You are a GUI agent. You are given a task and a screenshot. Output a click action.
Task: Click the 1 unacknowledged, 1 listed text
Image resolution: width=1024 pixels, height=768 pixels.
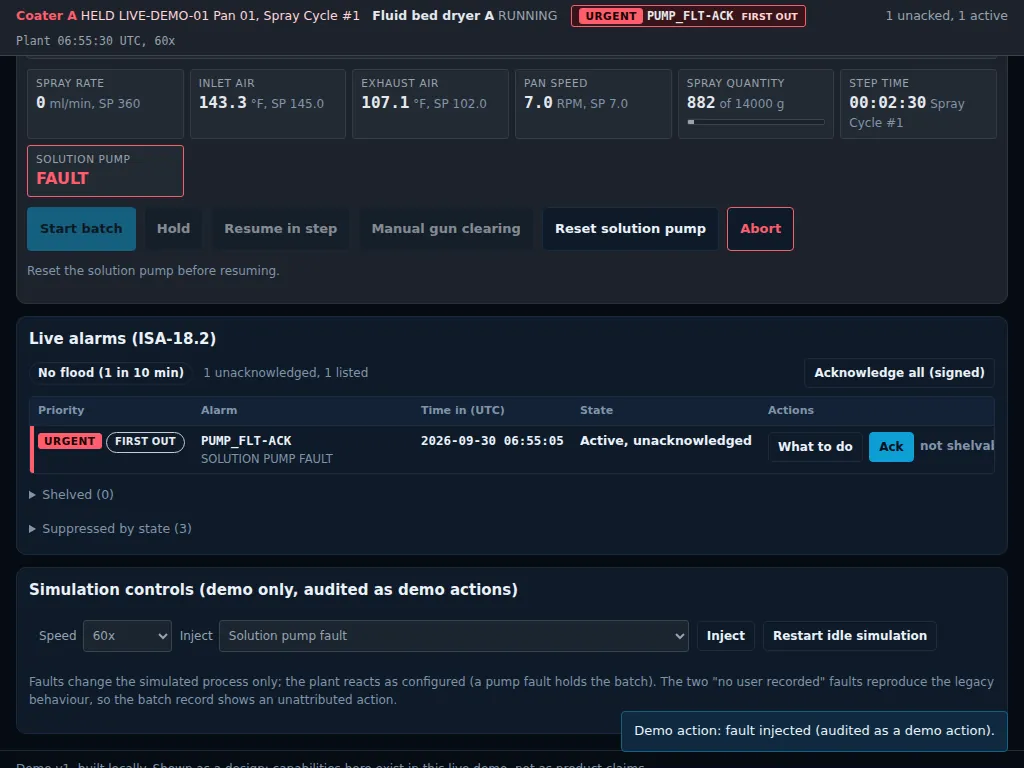coord(285,372)
